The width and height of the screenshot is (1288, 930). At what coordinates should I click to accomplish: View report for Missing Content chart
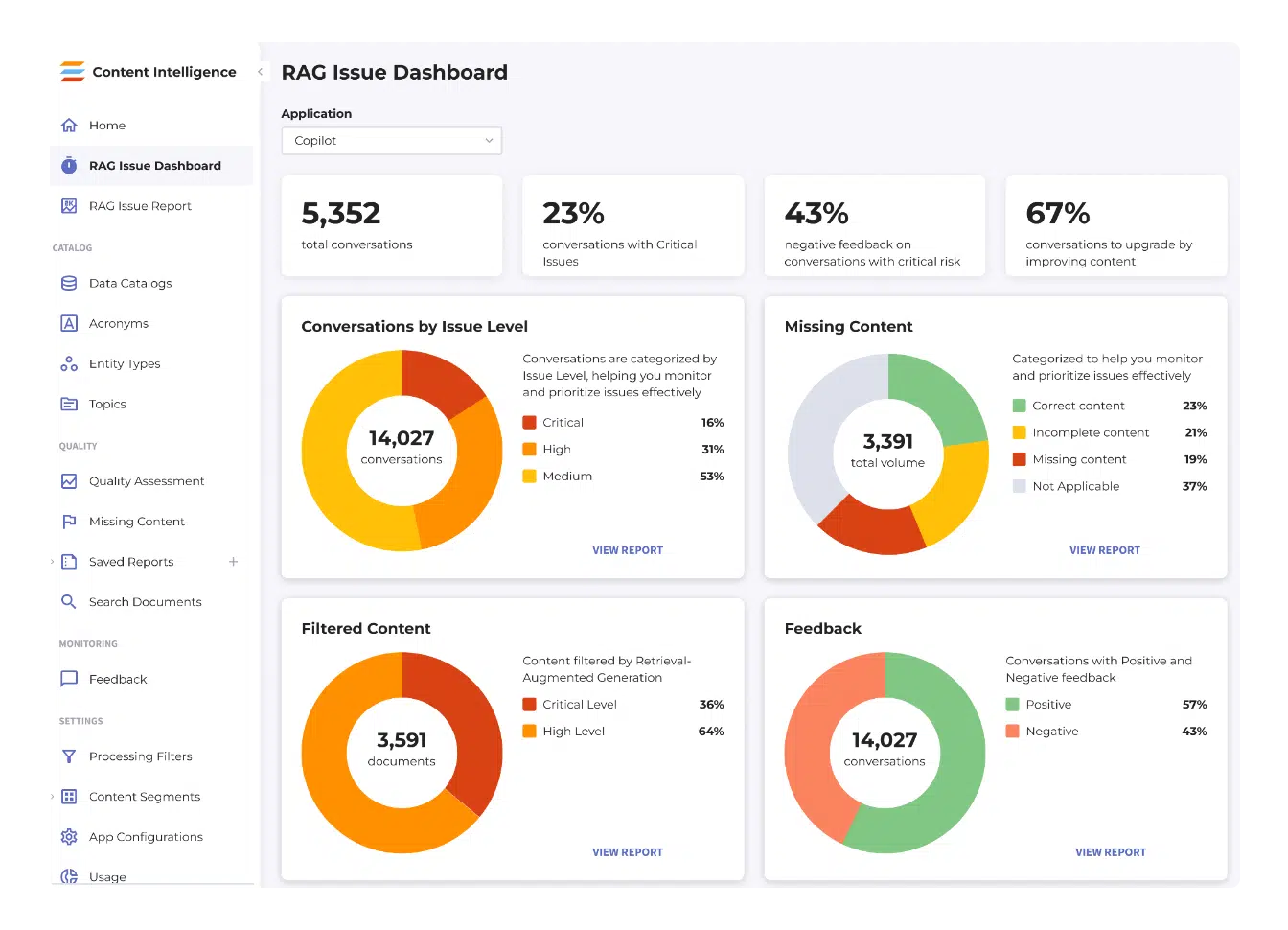1104,550
